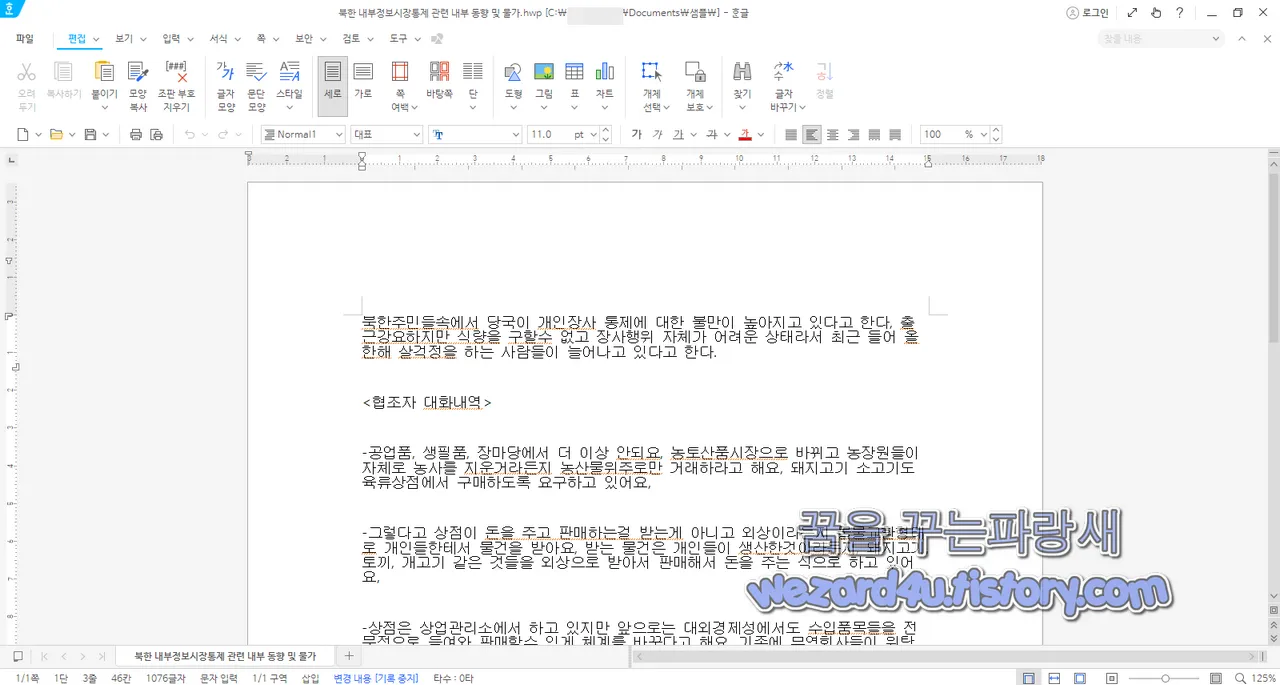Toggle Portrait (세로) orientation button
1280x685 pixels.
pyautogui.click(x=332, y=86)
